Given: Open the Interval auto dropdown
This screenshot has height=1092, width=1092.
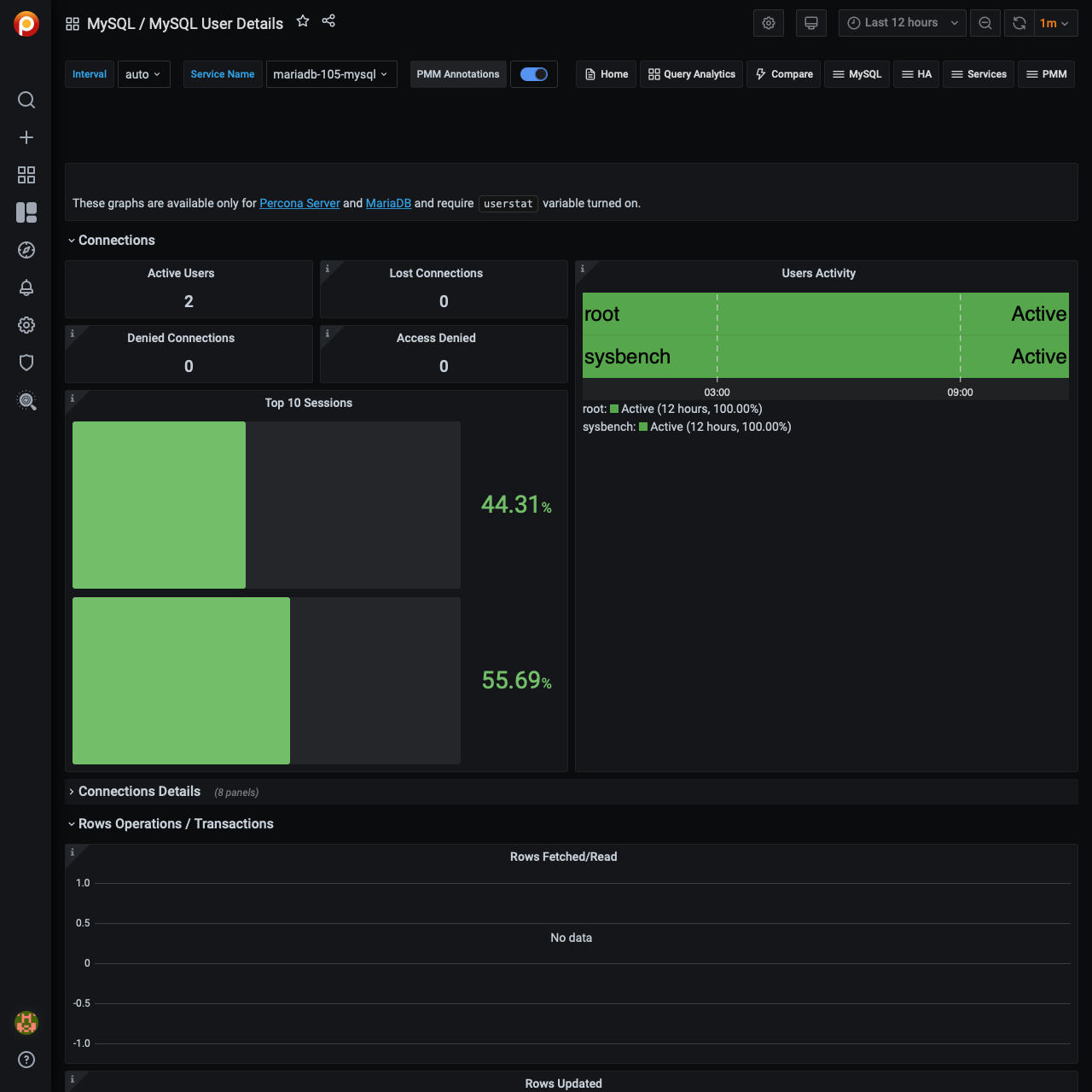Looking at the screenshot, I should point(143,74).
